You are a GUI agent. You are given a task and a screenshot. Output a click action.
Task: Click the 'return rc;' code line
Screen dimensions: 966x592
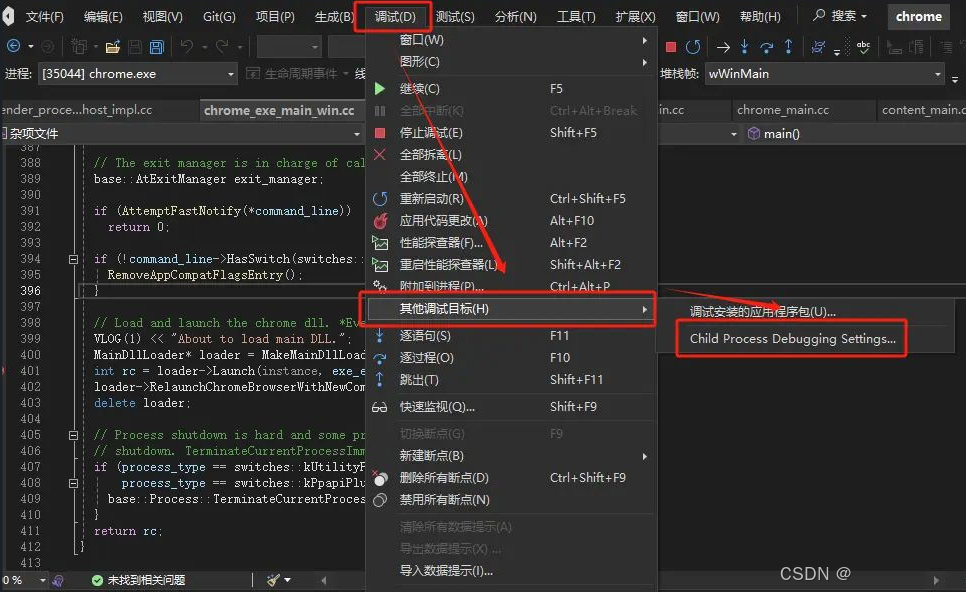pos(128,531)
